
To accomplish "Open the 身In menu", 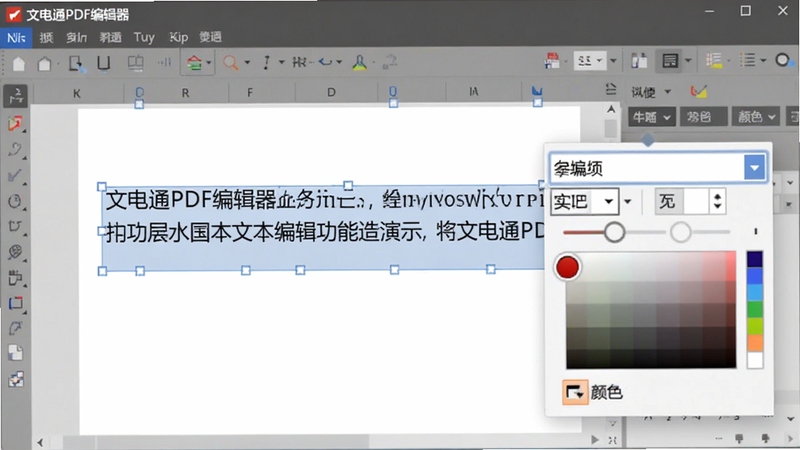I will coord(77,37).
